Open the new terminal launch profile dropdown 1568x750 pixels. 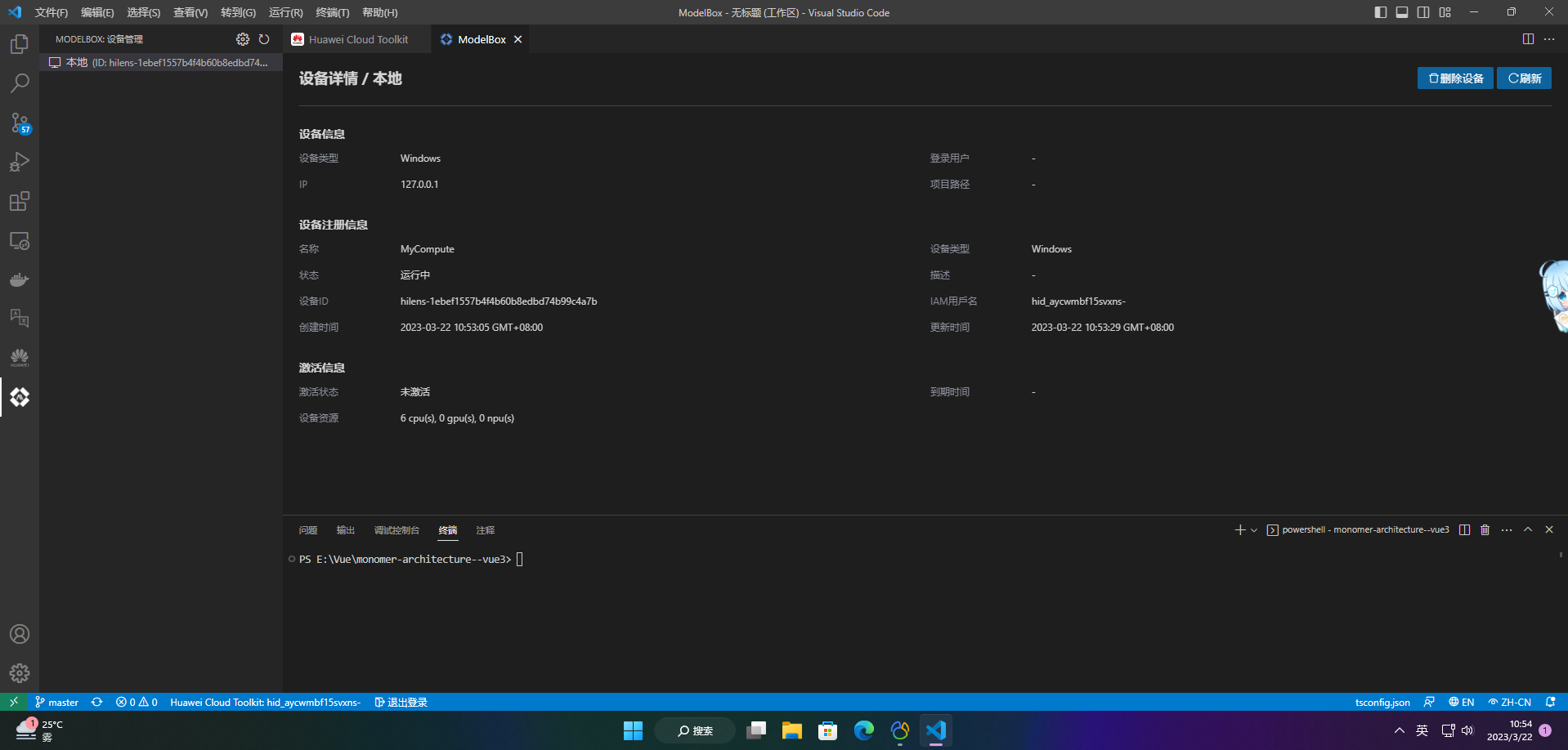pyautogui.click(x=1254, y=530)
